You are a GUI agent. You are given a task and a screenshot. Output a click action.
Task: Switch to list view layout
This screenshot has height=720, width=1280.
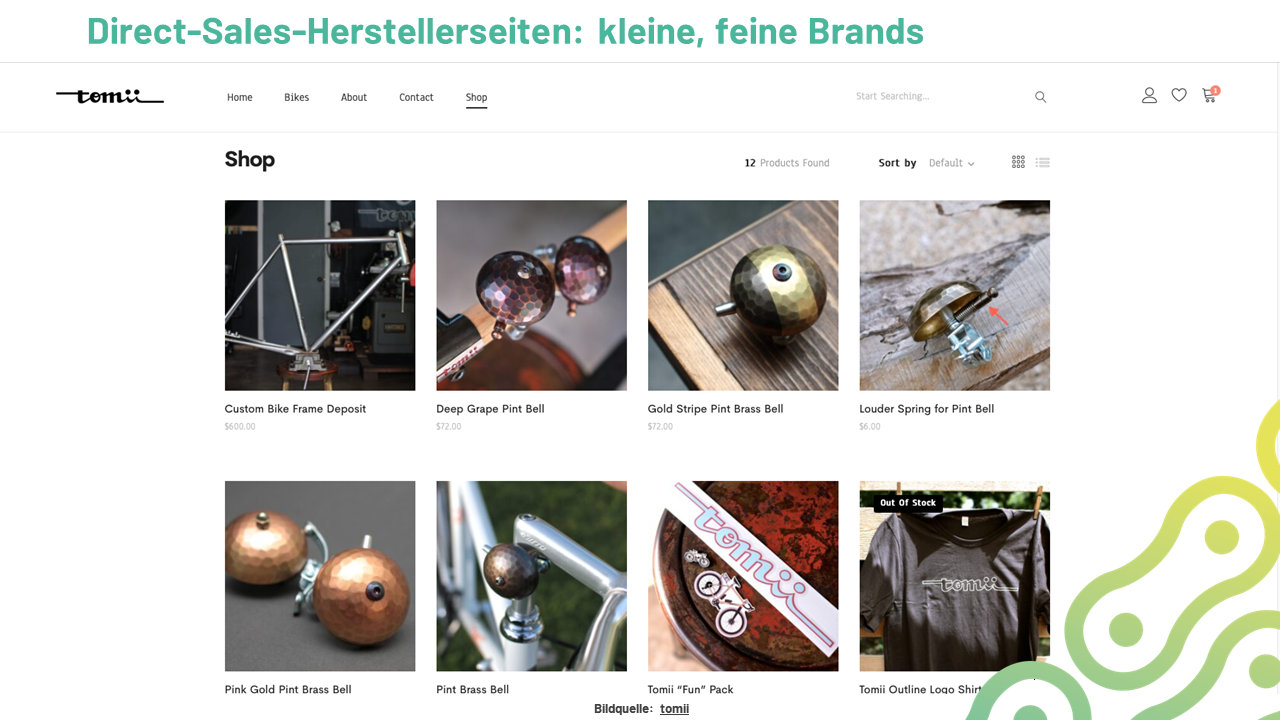tap(1043, 162)
